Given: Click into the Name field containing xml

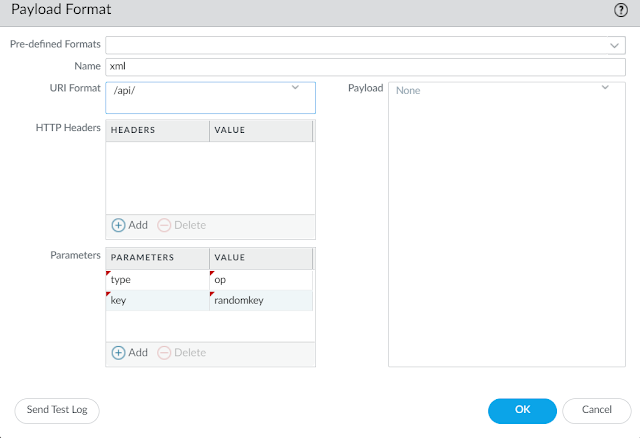Looking at the screenshot, I should (365, 67).
